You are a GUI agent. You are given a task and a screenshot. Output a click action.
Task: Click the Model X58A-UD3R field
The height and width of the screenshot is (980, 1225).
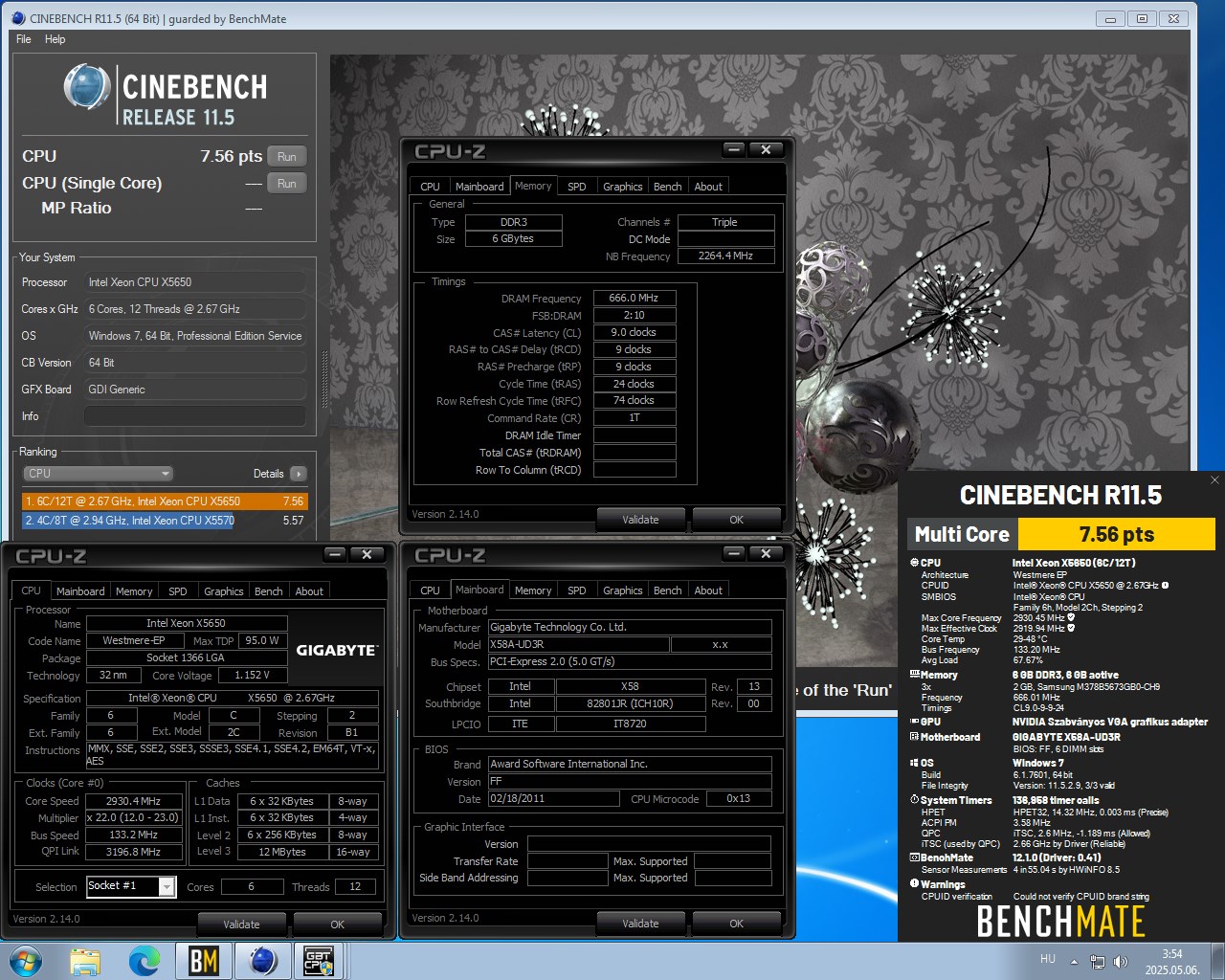tap(577, 644)
